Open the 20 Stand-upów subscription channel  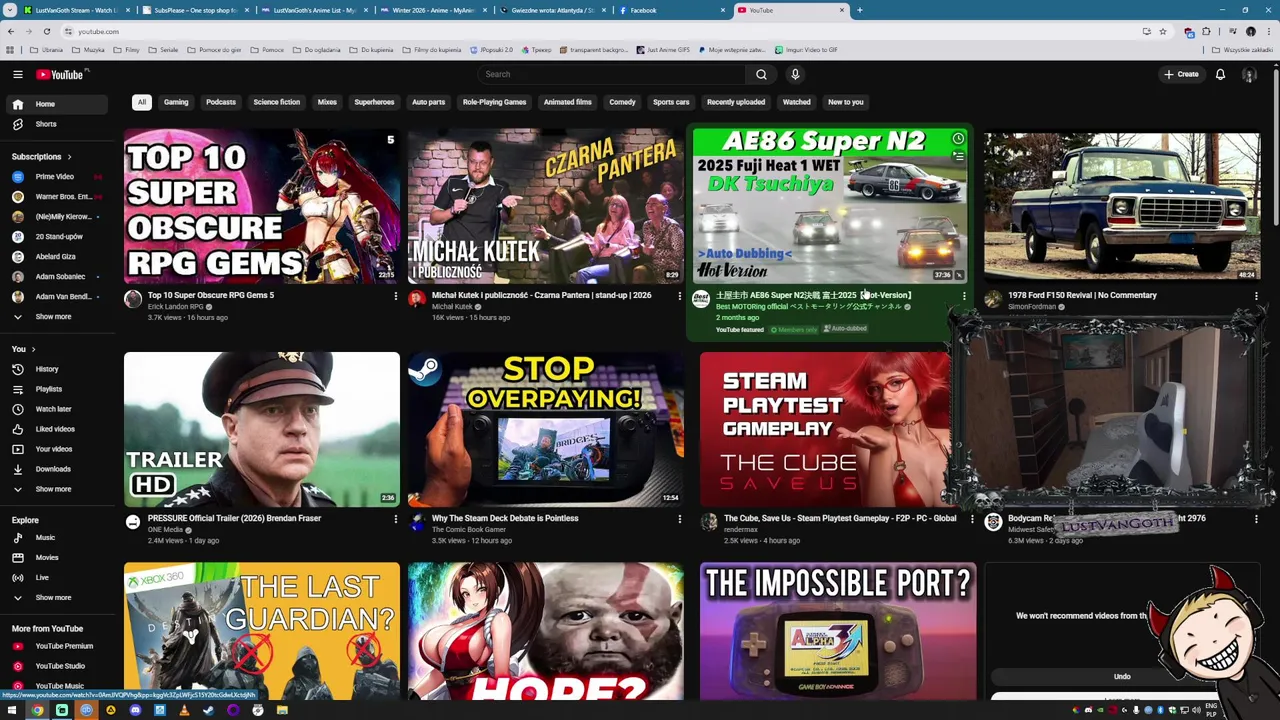coord(55,236)
